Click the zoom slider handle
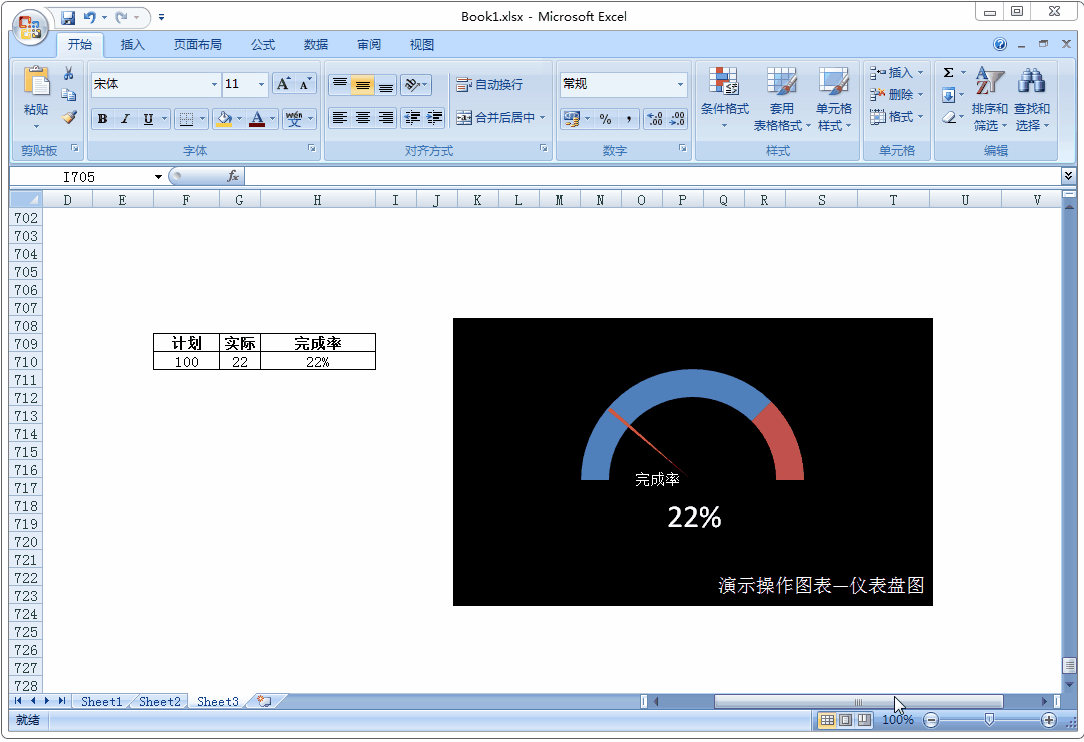This screenshot has width=1084, height=742. click(x=989, y=720)
